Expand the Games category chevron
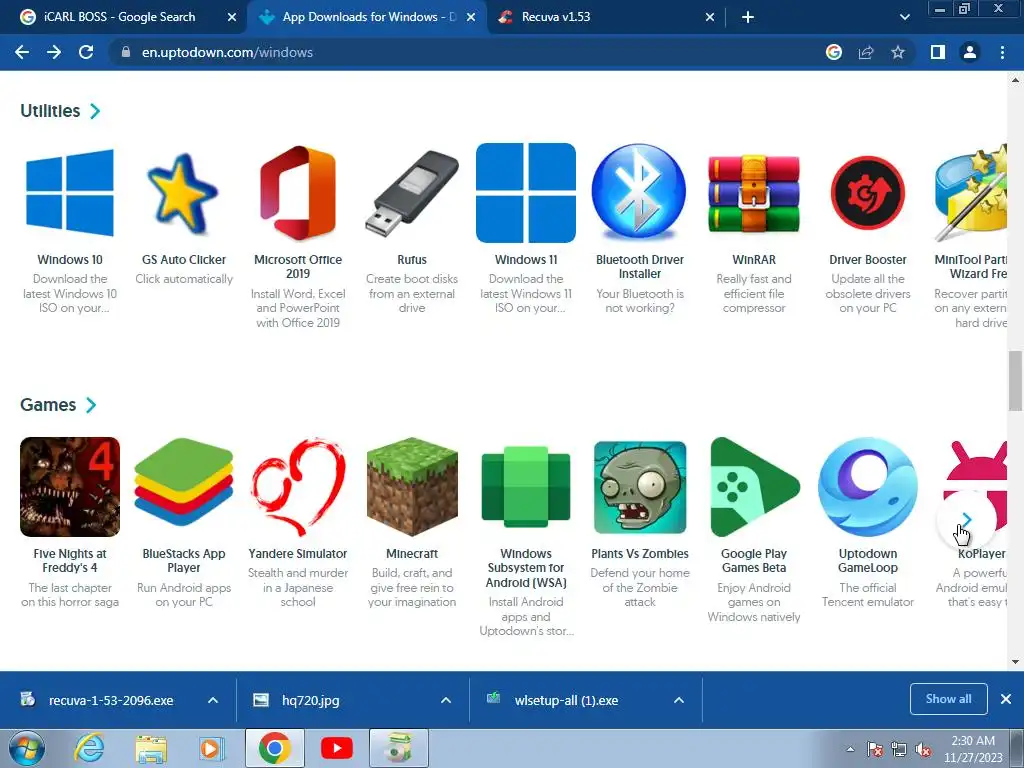The image size is (1024, 768). [91, 405]
